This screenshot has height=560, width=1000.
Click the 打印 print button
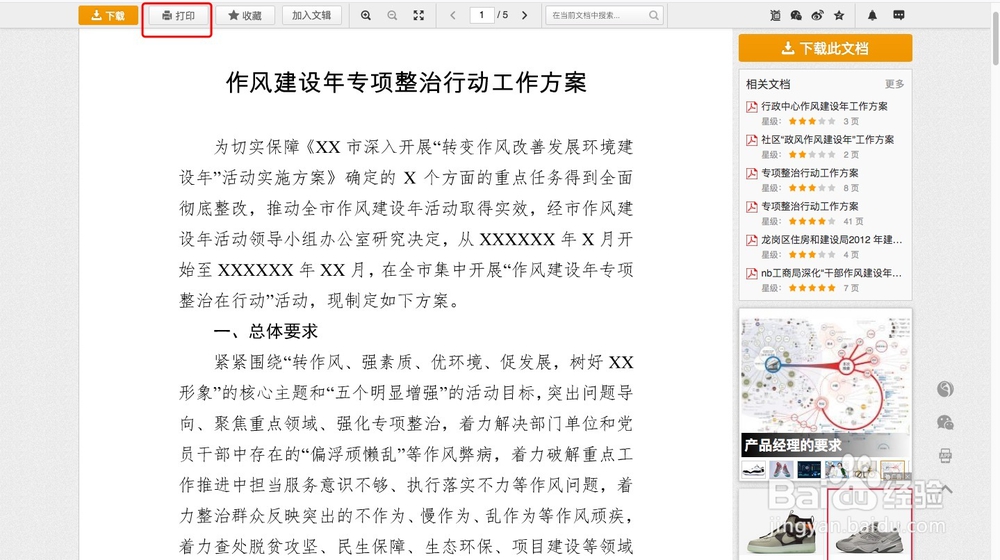[178, 15]
